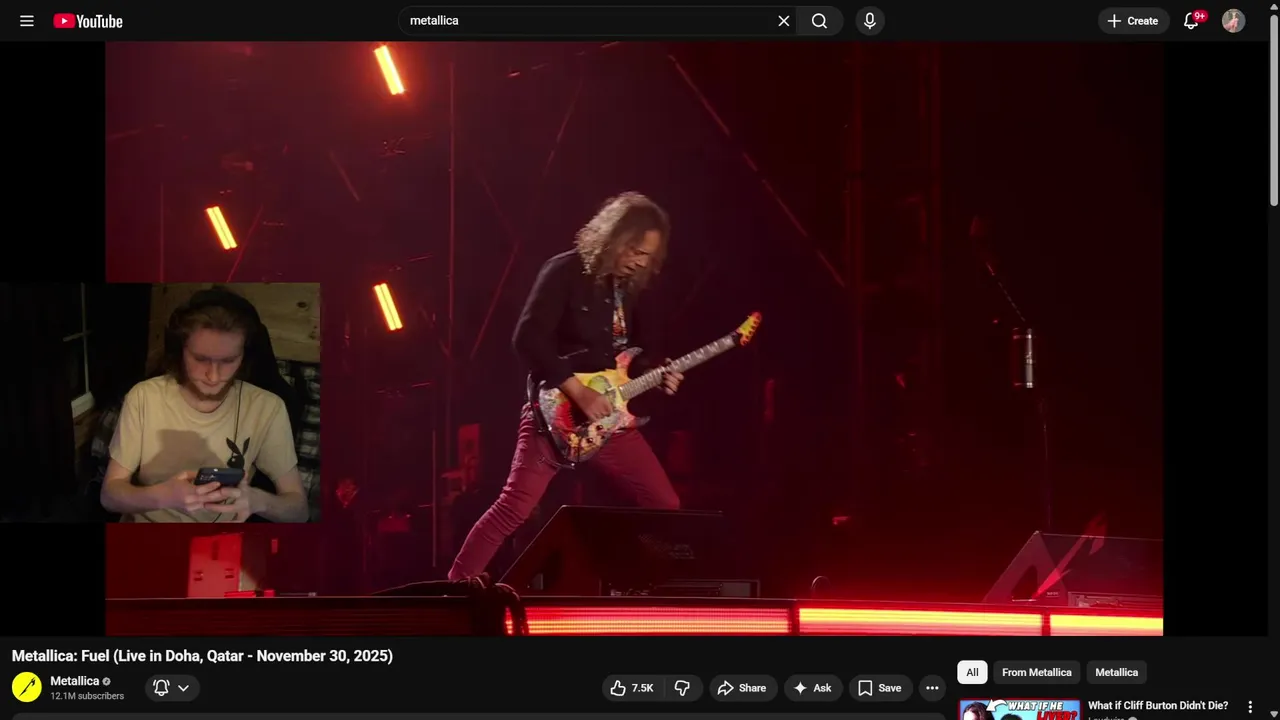Go to YouTube home via logo
Screen dimensions: 1280x720
point(88,21)
